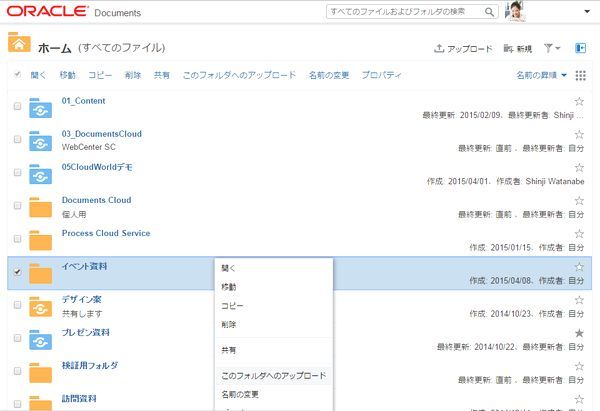Screen dimensions: 600x411
Task: Click 名前の変更 in the toolbar
Action: pyautogui.click(x=329, y=75)
